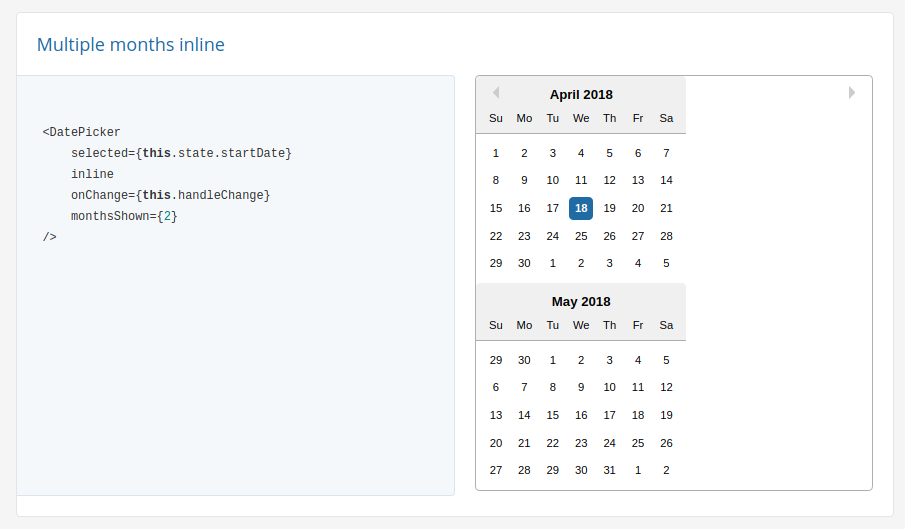This screenshot has width=905, height=529.
Task: Pick May 13 in the May calendar
Action: point(496,415)
